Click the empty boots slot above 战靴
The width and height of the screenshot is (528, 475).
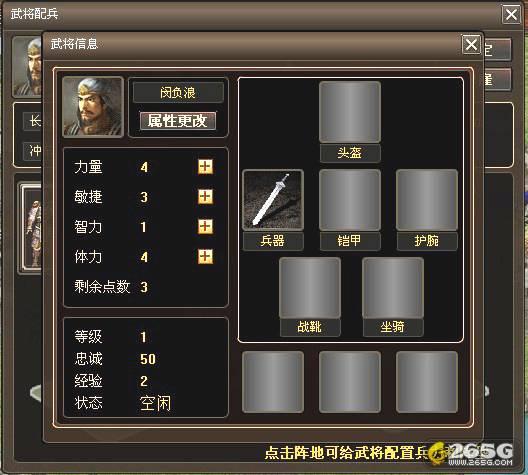310,288
